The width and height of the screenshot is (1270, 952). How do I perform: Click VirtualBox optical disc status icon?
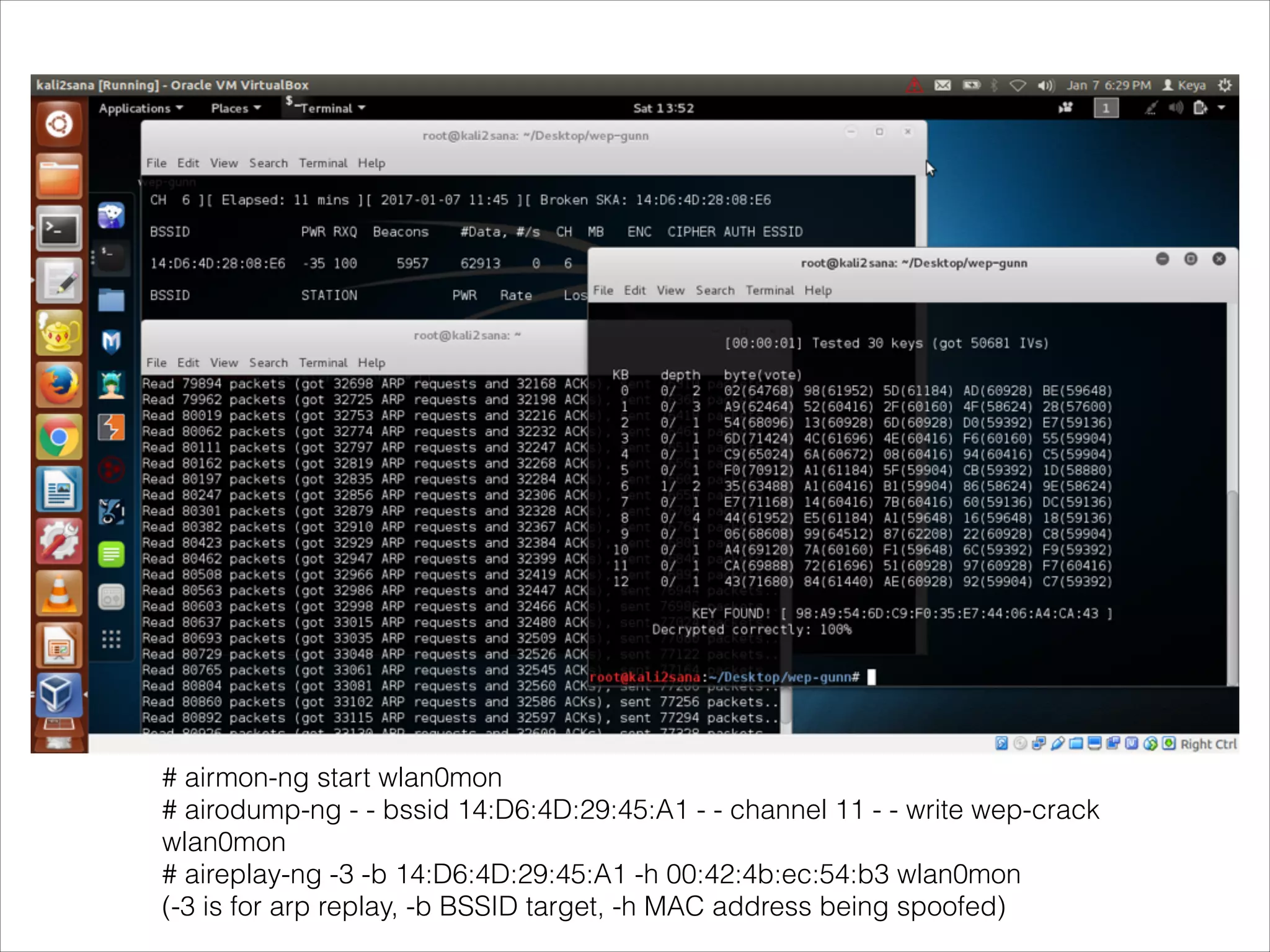1020,743
